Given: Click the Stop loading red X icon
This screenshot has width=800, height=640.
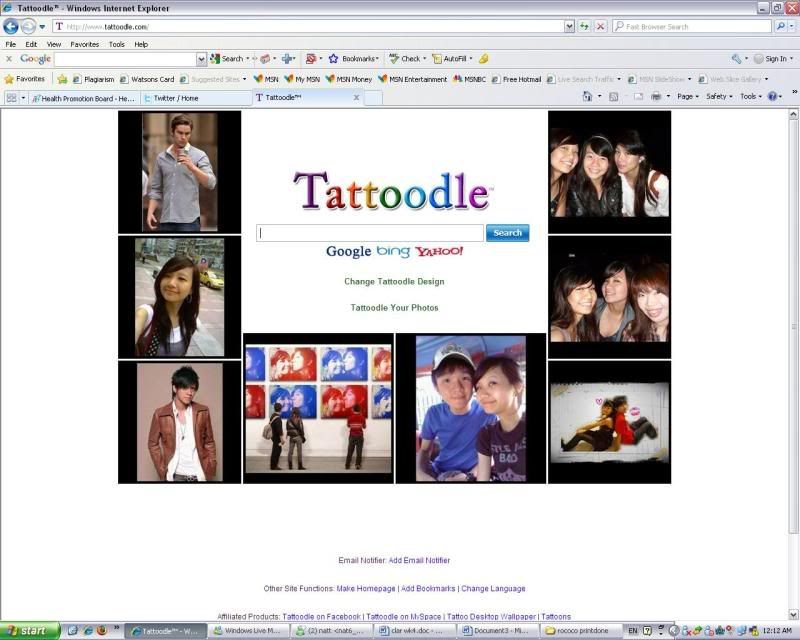Looking at the screenshot, I should tap(601, 26).
